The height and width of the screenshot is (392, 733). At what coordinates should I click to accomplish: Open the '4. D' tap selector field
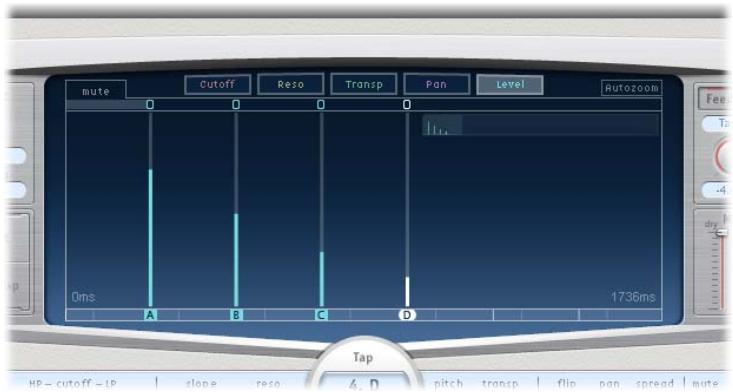click(364, 384)
